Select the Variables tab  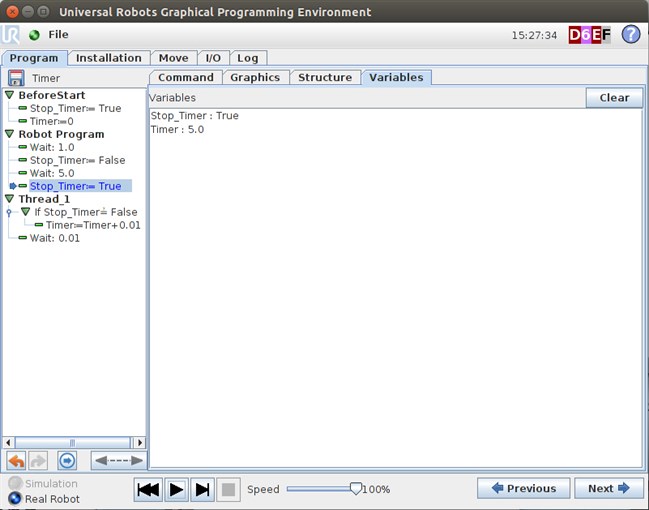[396, 77]
